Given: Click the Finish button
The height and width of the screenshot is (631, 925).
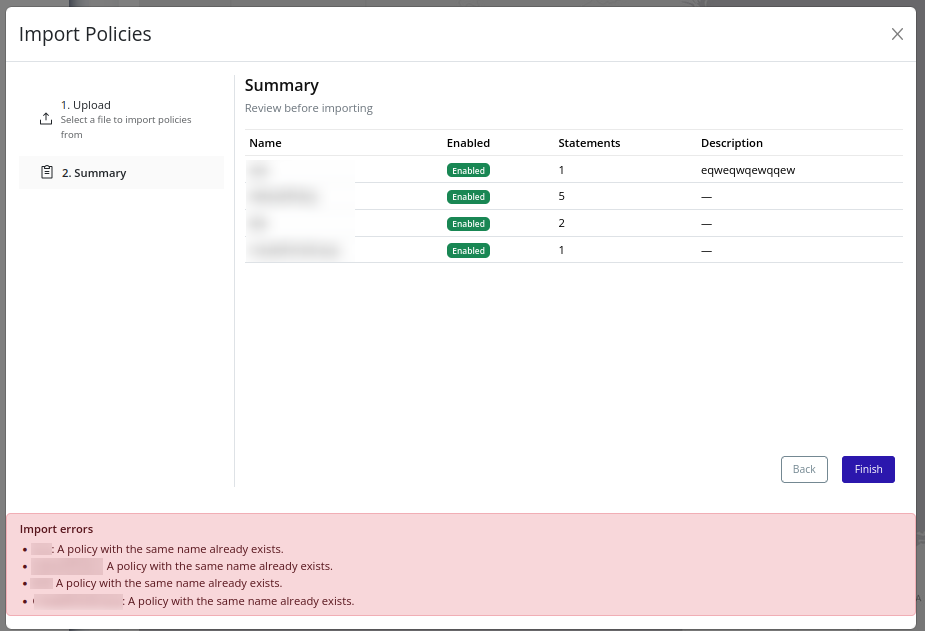Looking at the screenshot, I should 868,469.
